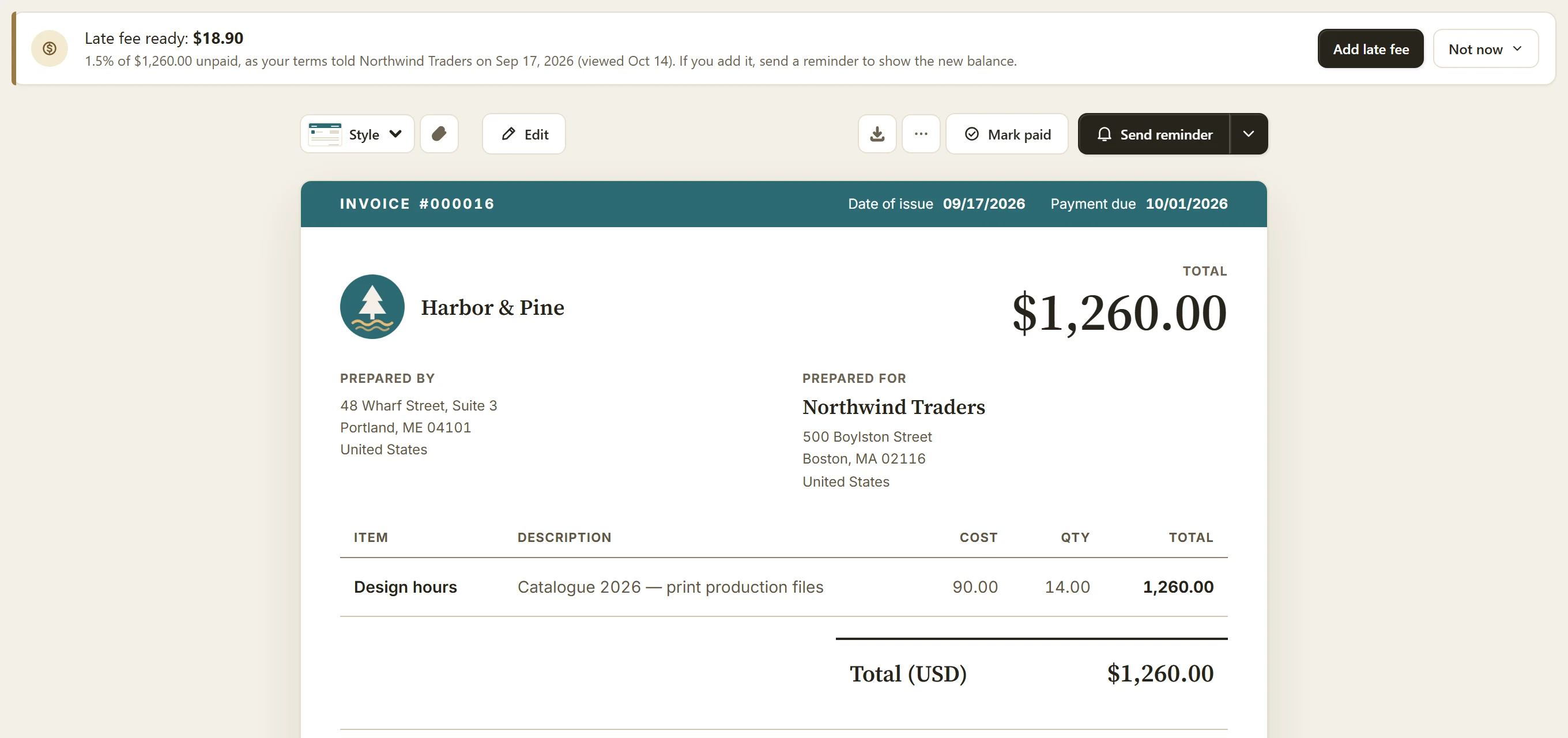Click the Portland, ME 04101 line
This screenshot has width=1568, height=738.
click(405, 427)
